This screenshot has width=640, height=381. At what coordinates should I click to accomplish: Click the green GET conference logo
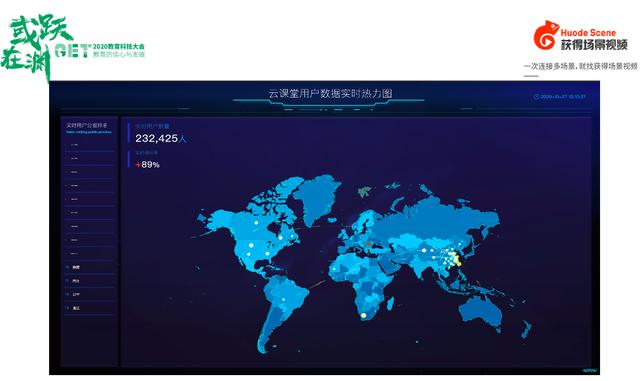click(72, 50)
